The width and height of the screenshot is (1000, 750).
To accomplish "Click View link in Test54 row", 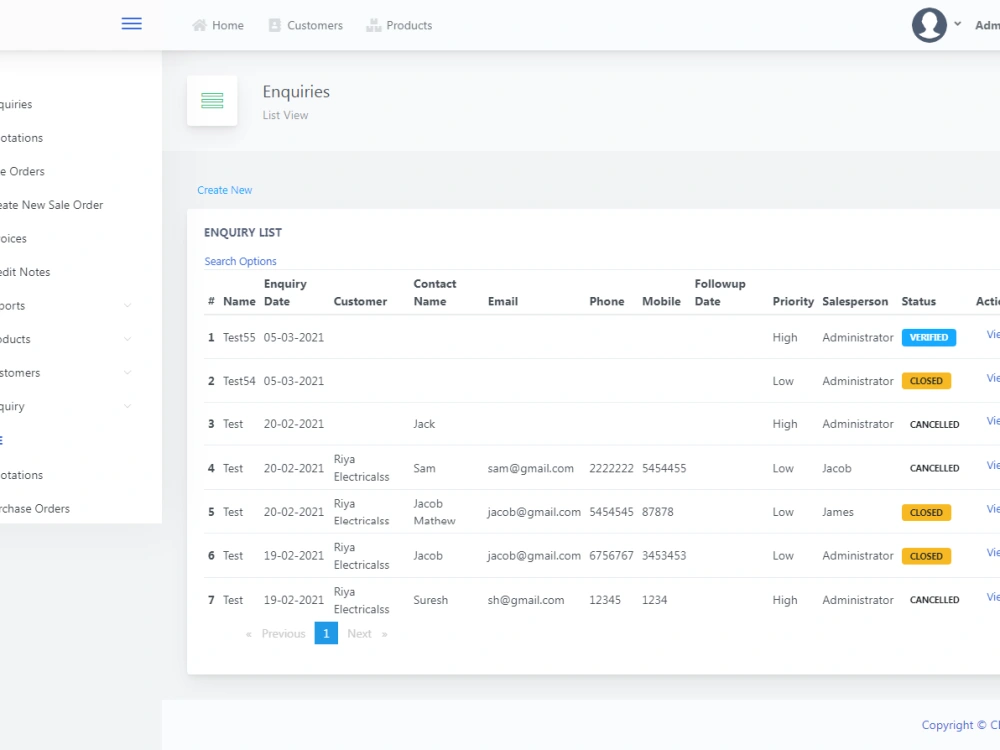I will click(x=993, y=378).
